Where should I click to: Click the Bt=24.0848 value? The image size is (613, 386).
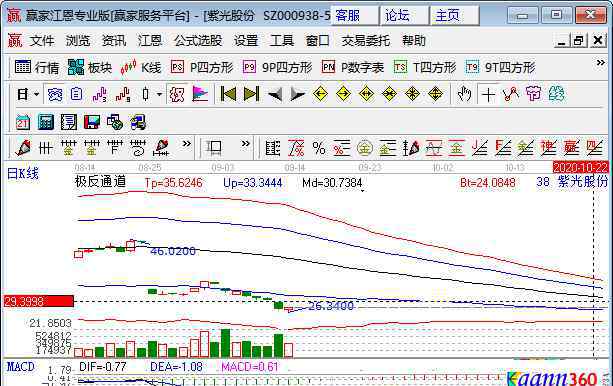click(x=488, y=183)
